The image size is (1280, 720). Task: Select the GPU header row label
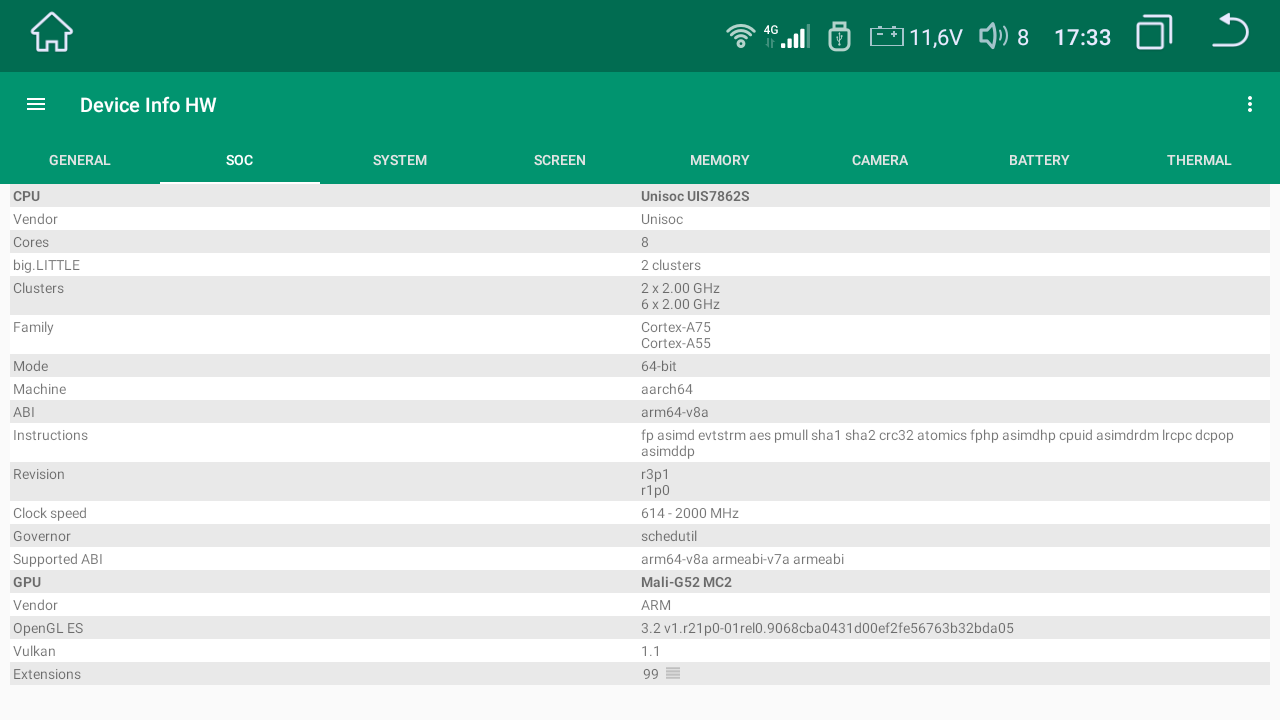coord(27,582)
